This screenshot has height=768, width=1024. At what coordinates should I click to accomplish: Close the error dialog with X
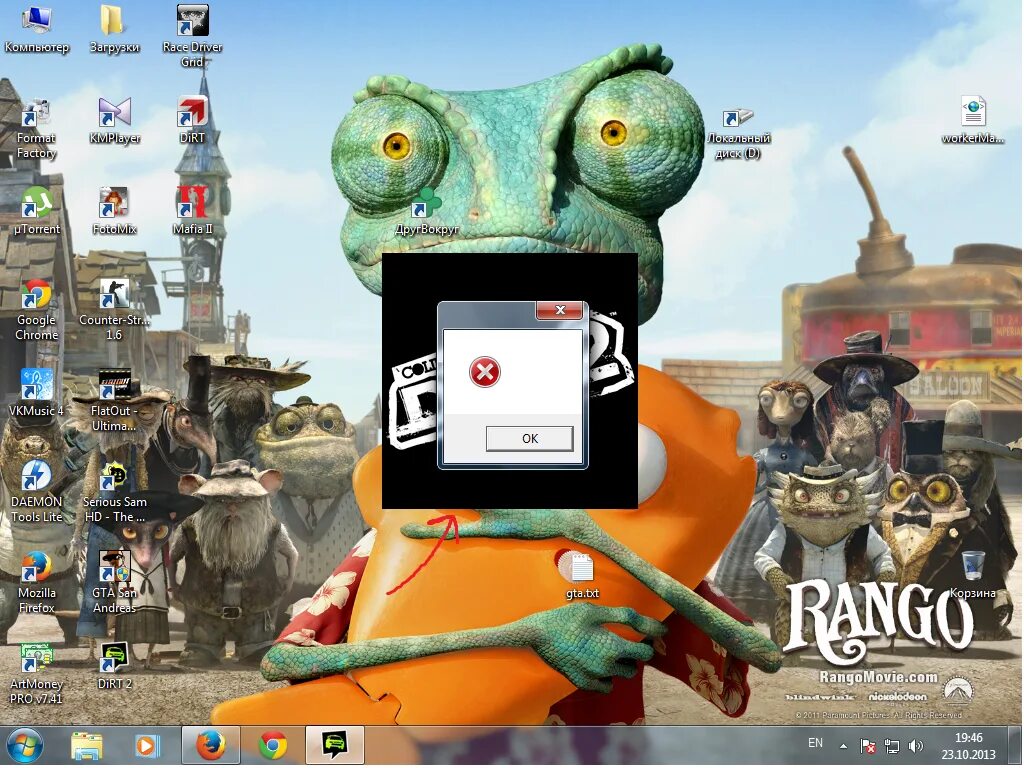(560, 310)
